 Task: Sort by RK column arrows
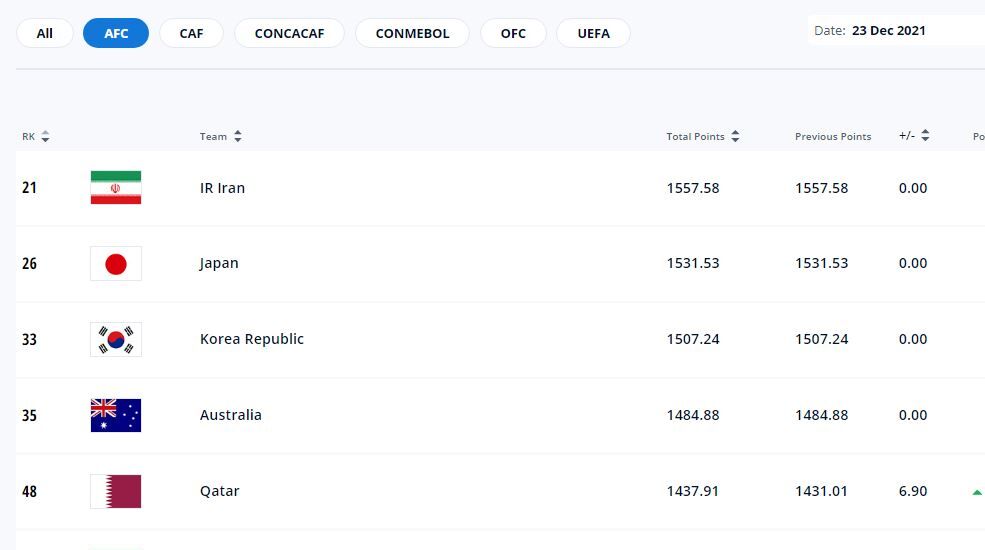click(x=45, y=137)
